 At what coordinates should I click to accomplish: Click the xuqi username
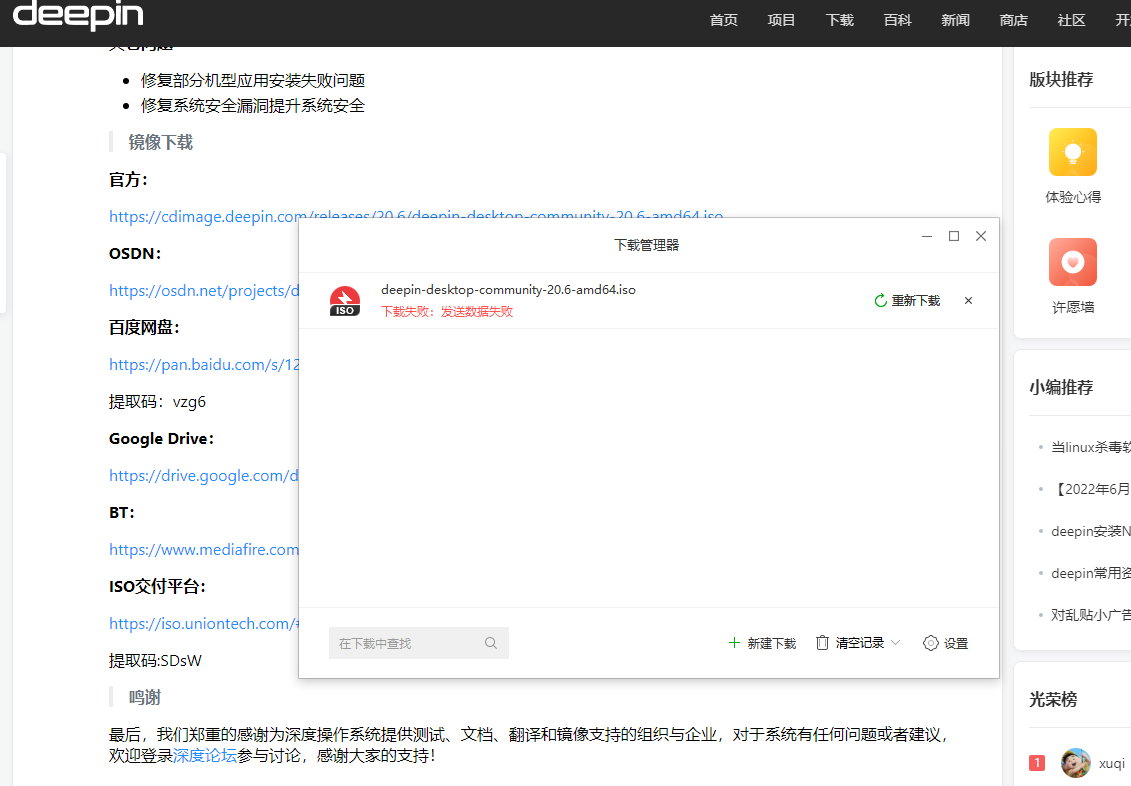point(1112,763)
